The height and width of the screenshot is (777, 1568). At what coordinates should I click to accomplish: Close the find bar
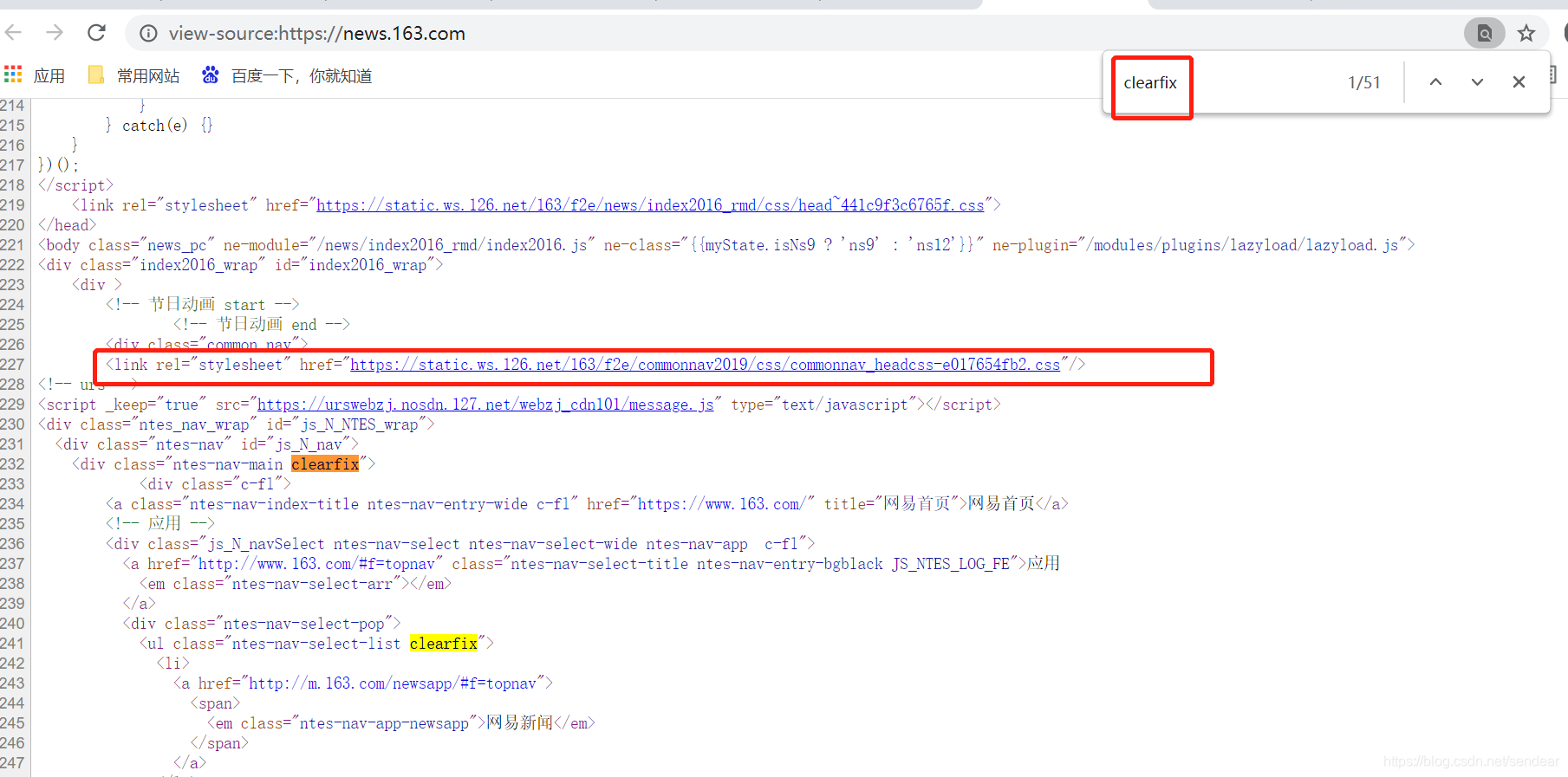(x=1519, y=82)
